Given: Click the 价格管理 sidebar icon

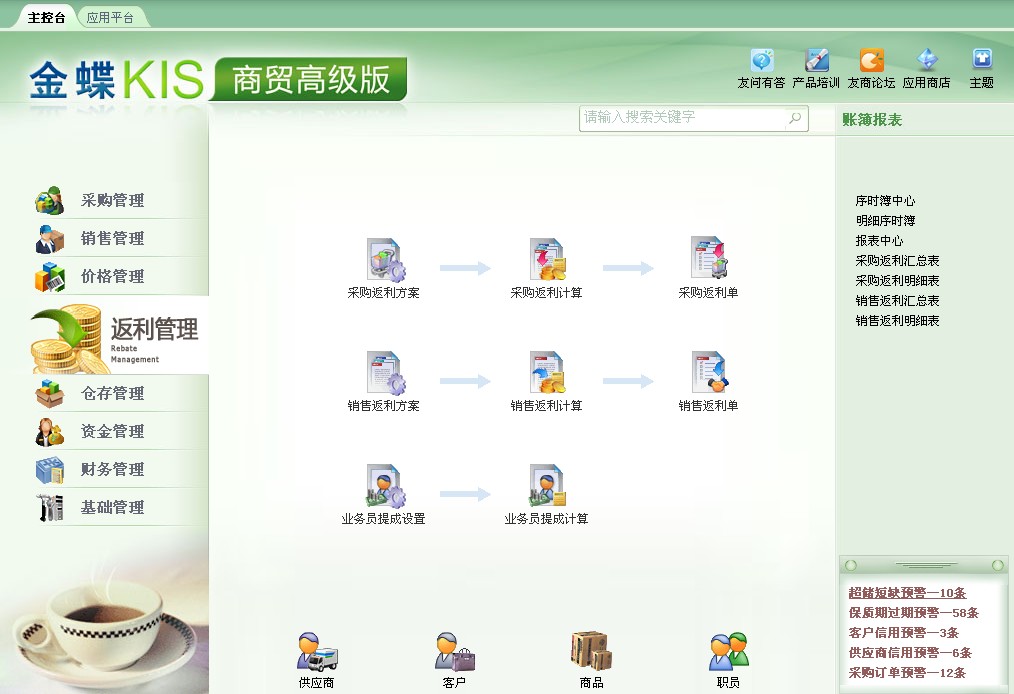Looking at the screenshot, I should (x=50, y=277).
